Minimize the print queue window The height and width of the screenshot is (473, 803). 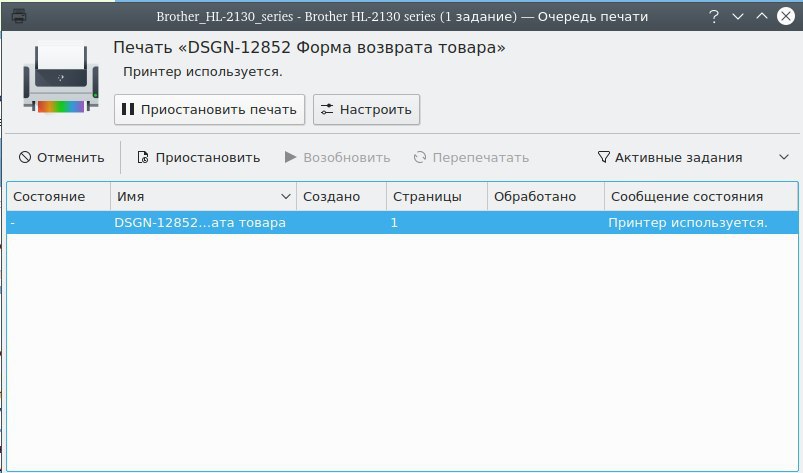[737, 16]
